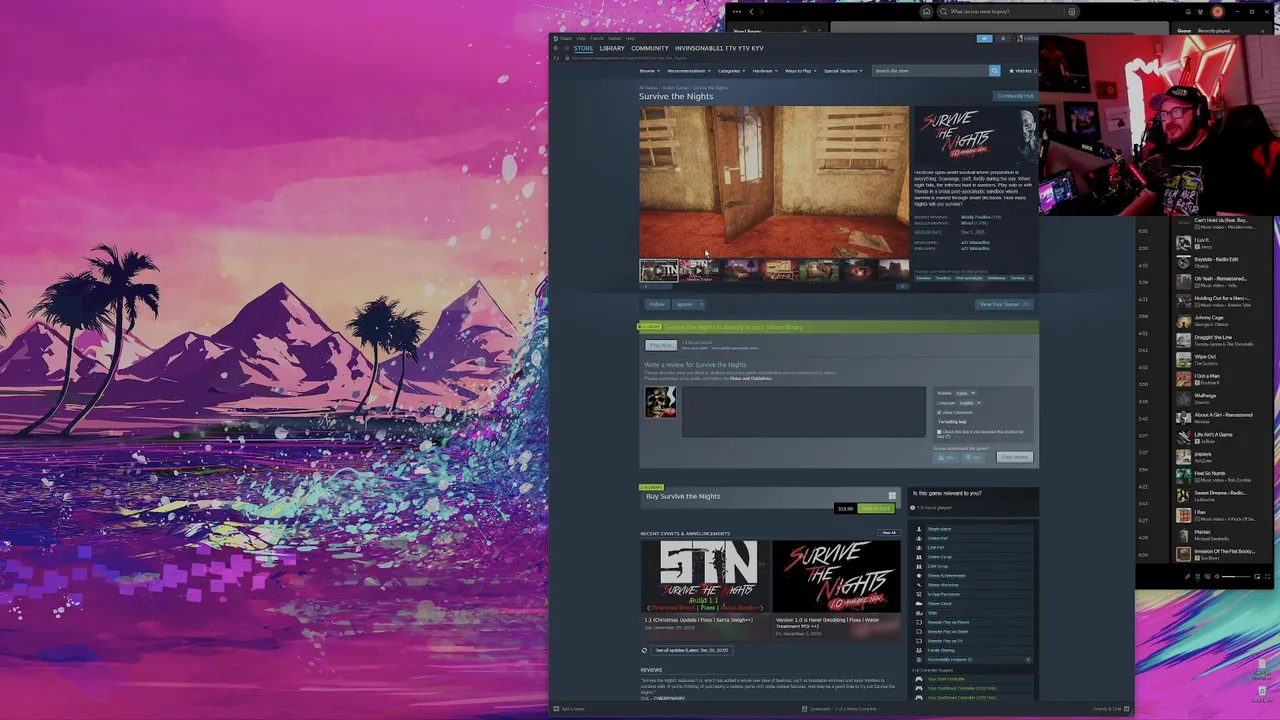Click the Windows platform icon in buy box

click(892, 496)
